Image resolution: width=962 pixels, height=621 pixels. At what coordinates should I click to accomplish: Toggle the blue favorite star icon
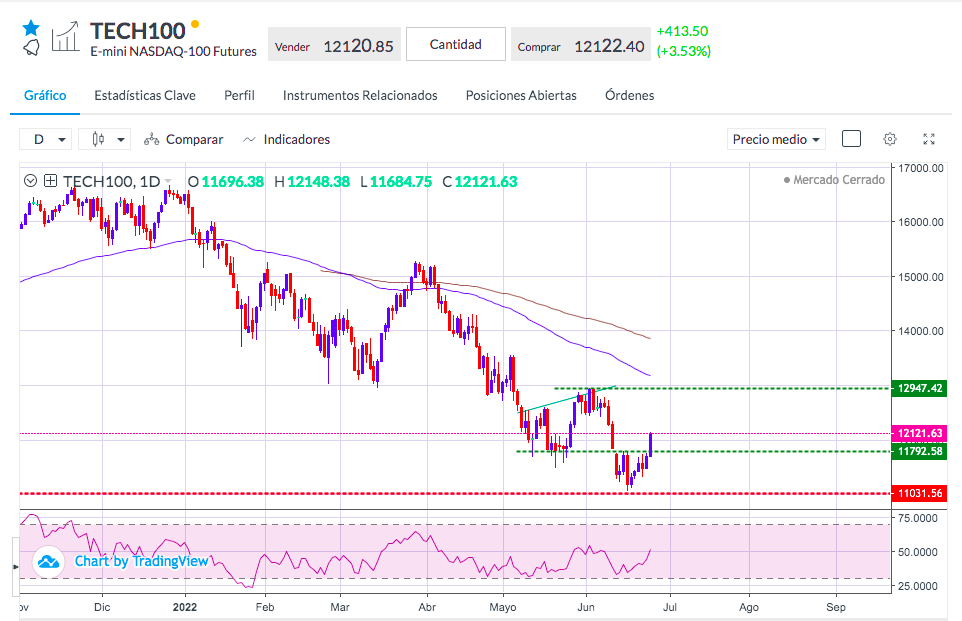pyautogui.click(x=31, y=28)
